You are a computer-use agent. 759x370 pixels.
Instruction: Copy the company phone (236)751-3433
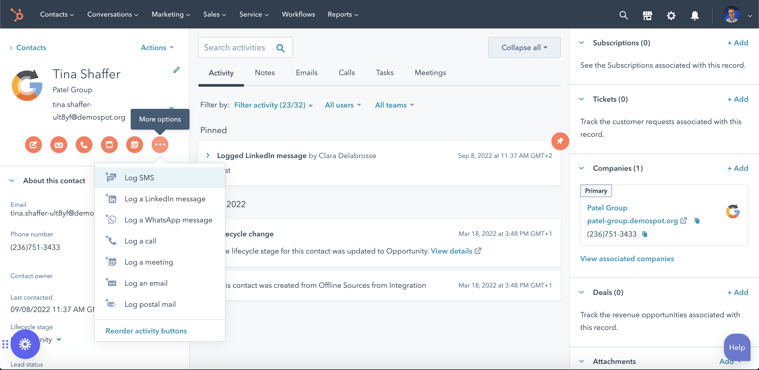tap(644, 234)
